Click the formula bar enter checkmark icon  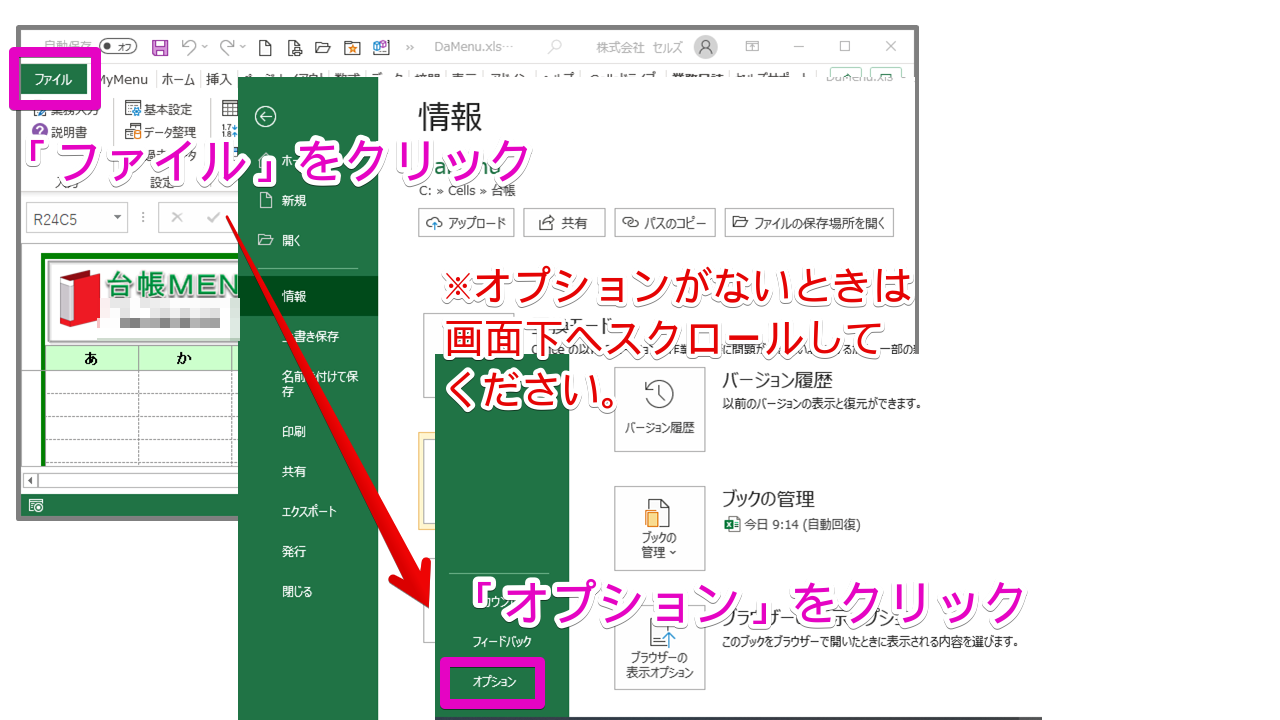pyautogui.click(x=212, y=217)
